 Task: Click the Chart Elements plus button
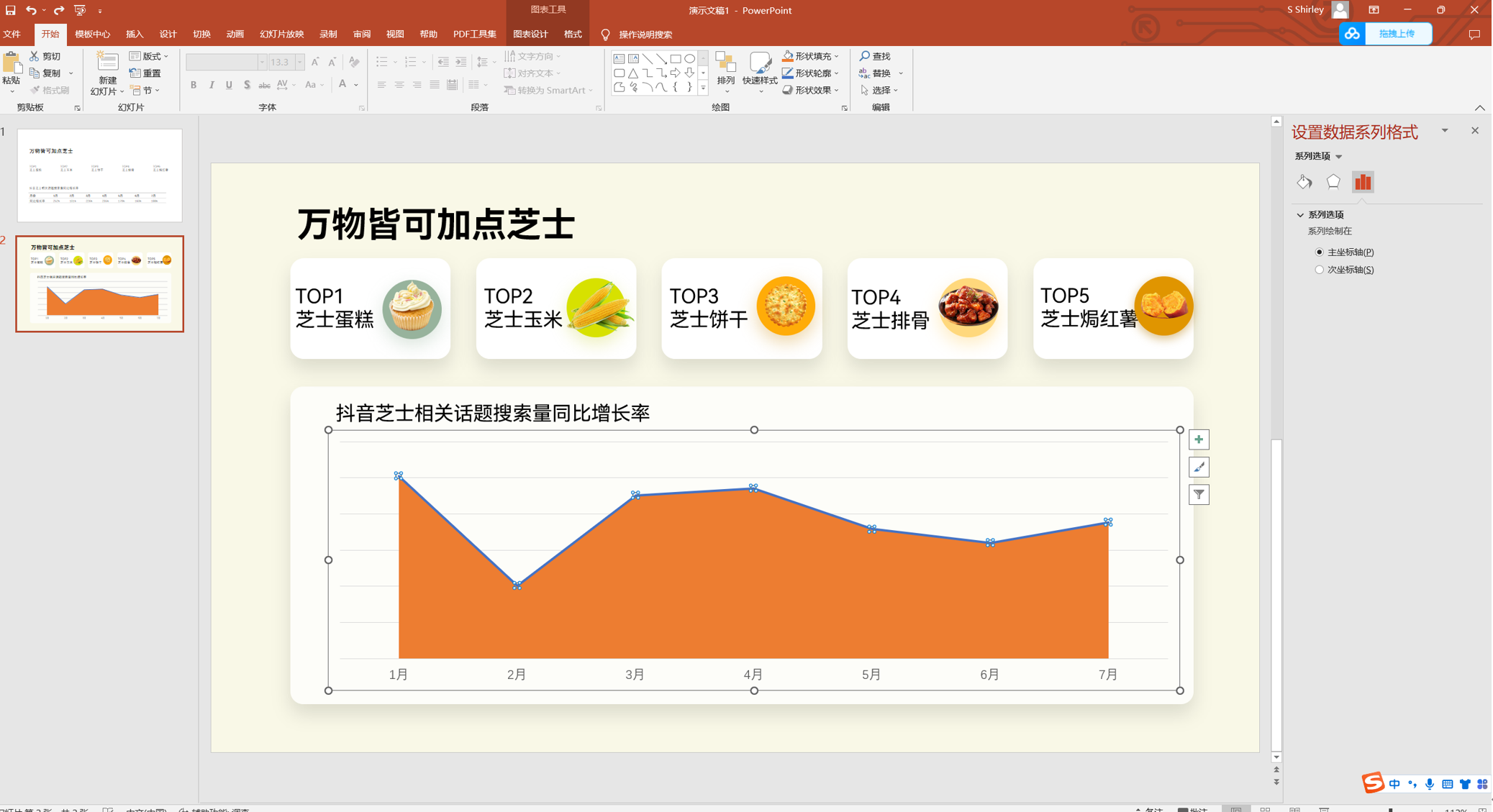click(x=1199, y=439)
